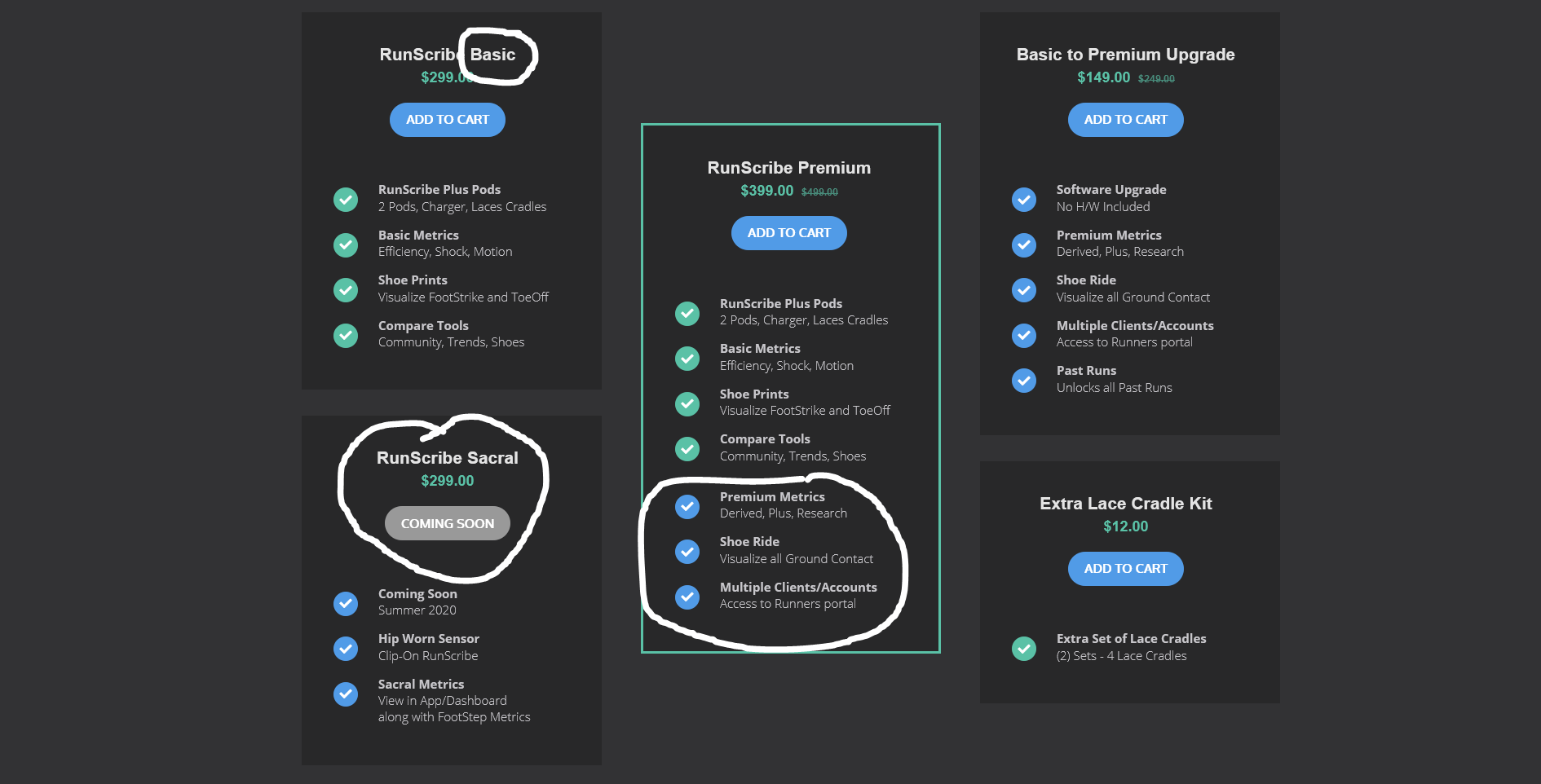Click Access to Runners portal in Premium card

pos(788,604)
